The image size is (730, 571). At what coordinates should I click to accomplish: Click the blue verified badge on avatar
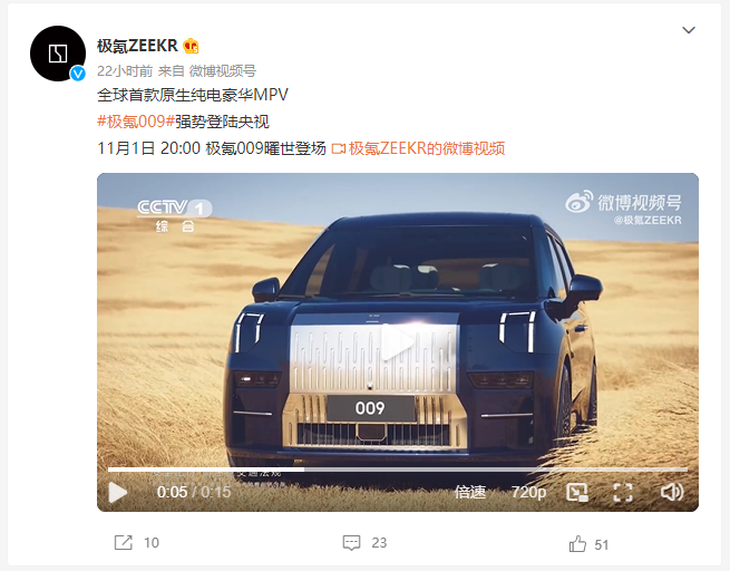(x=77, y=74)
